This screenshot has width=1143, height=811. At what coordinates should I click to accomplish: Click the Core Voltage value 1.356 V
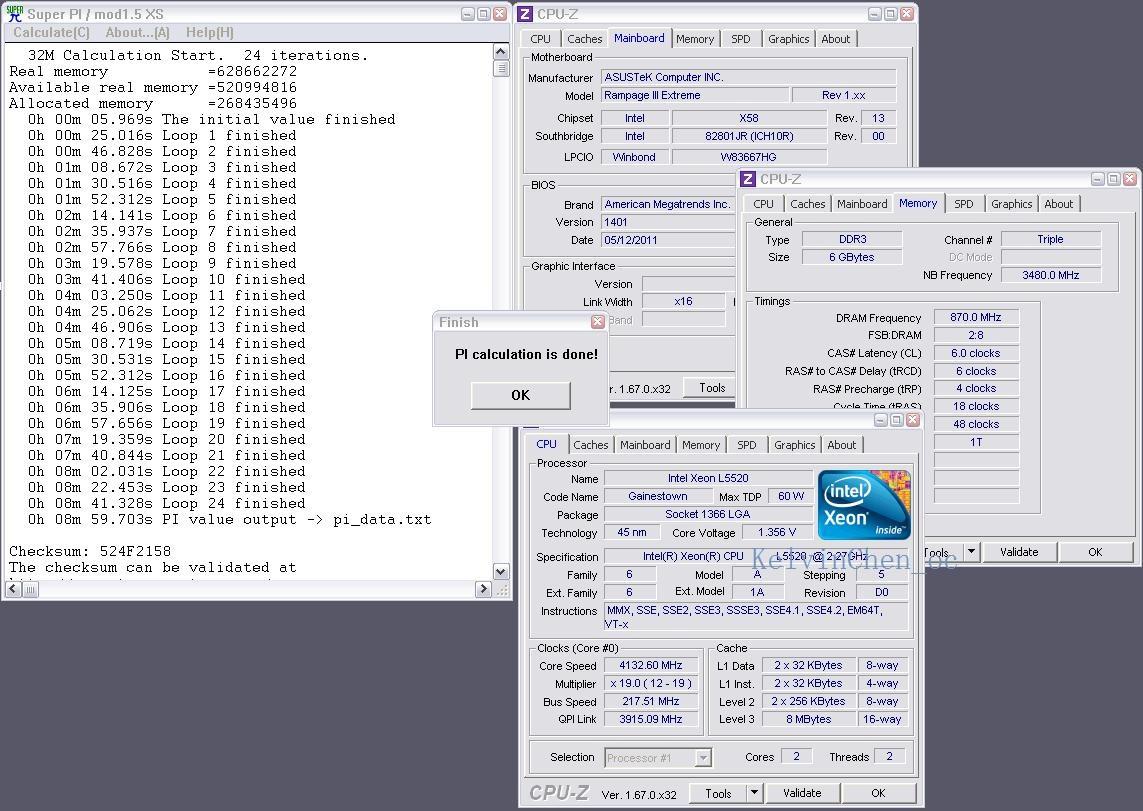[x=776, y=533]
